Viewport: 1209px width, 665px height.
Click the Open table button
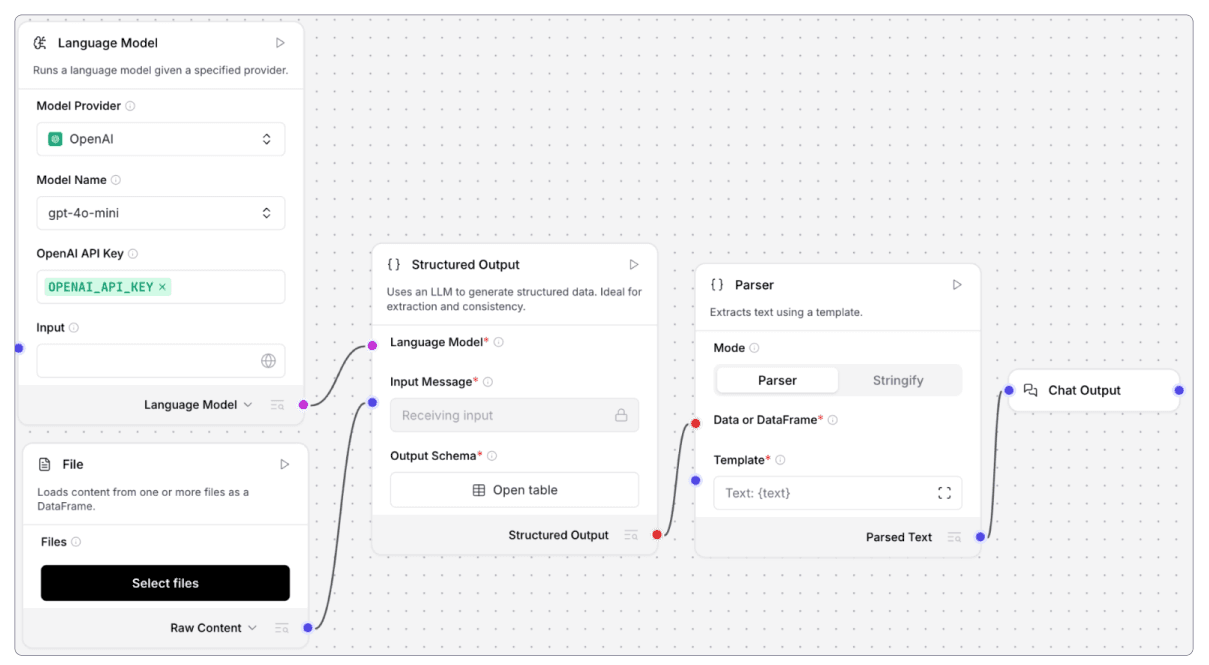514,490
